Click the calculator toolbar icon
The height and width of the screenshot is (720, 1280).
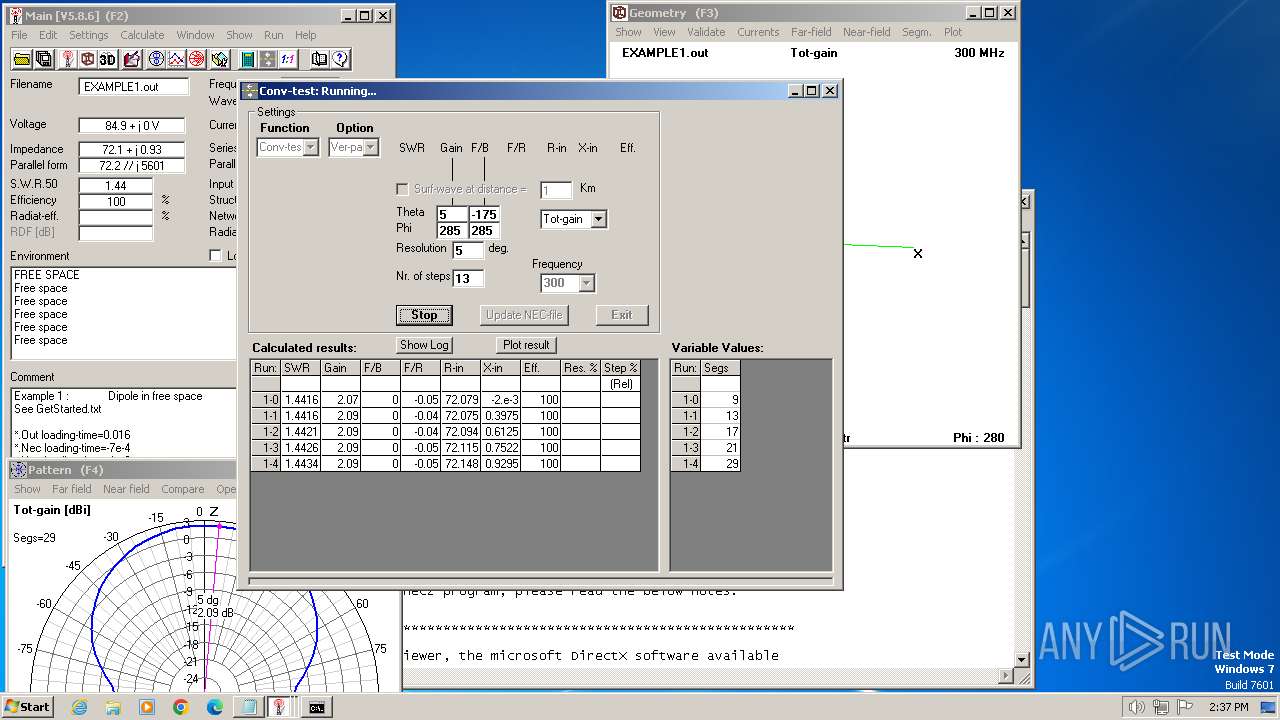[247, 59]
